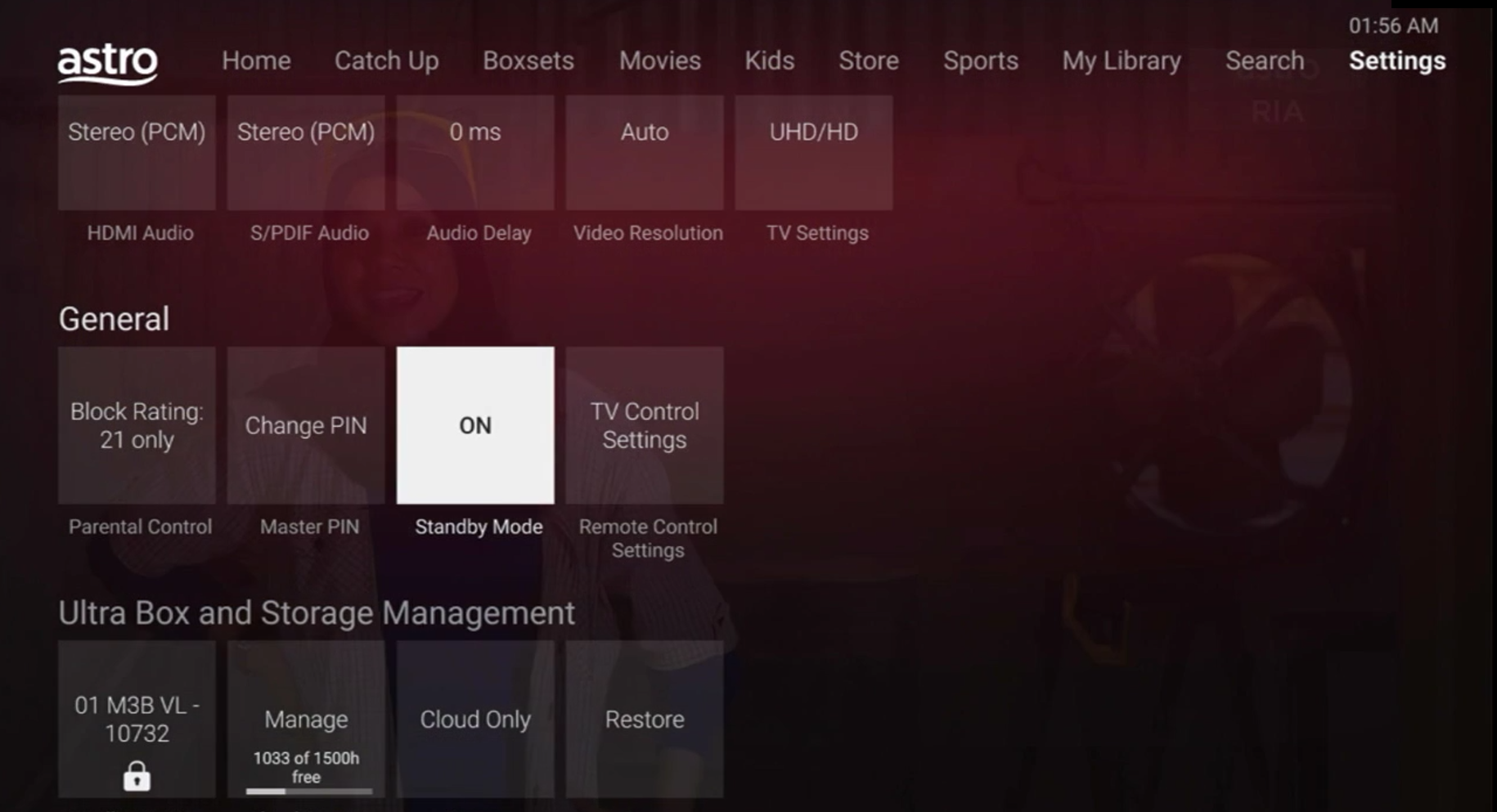
Task: Click the 01:56 AM clock
Action: click(1393, 25)
